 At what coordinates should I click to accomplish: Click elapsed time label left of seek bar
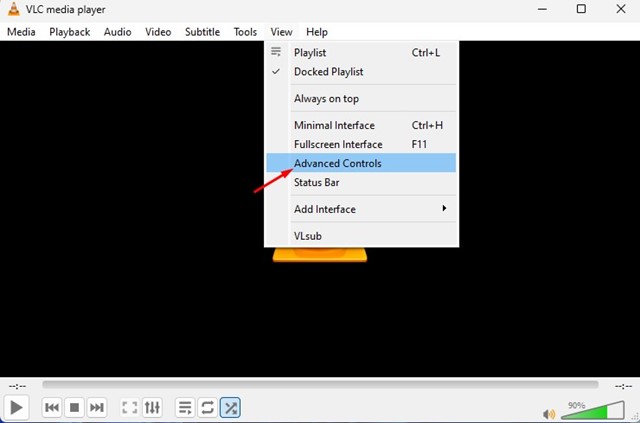click(x=18, y=386)
